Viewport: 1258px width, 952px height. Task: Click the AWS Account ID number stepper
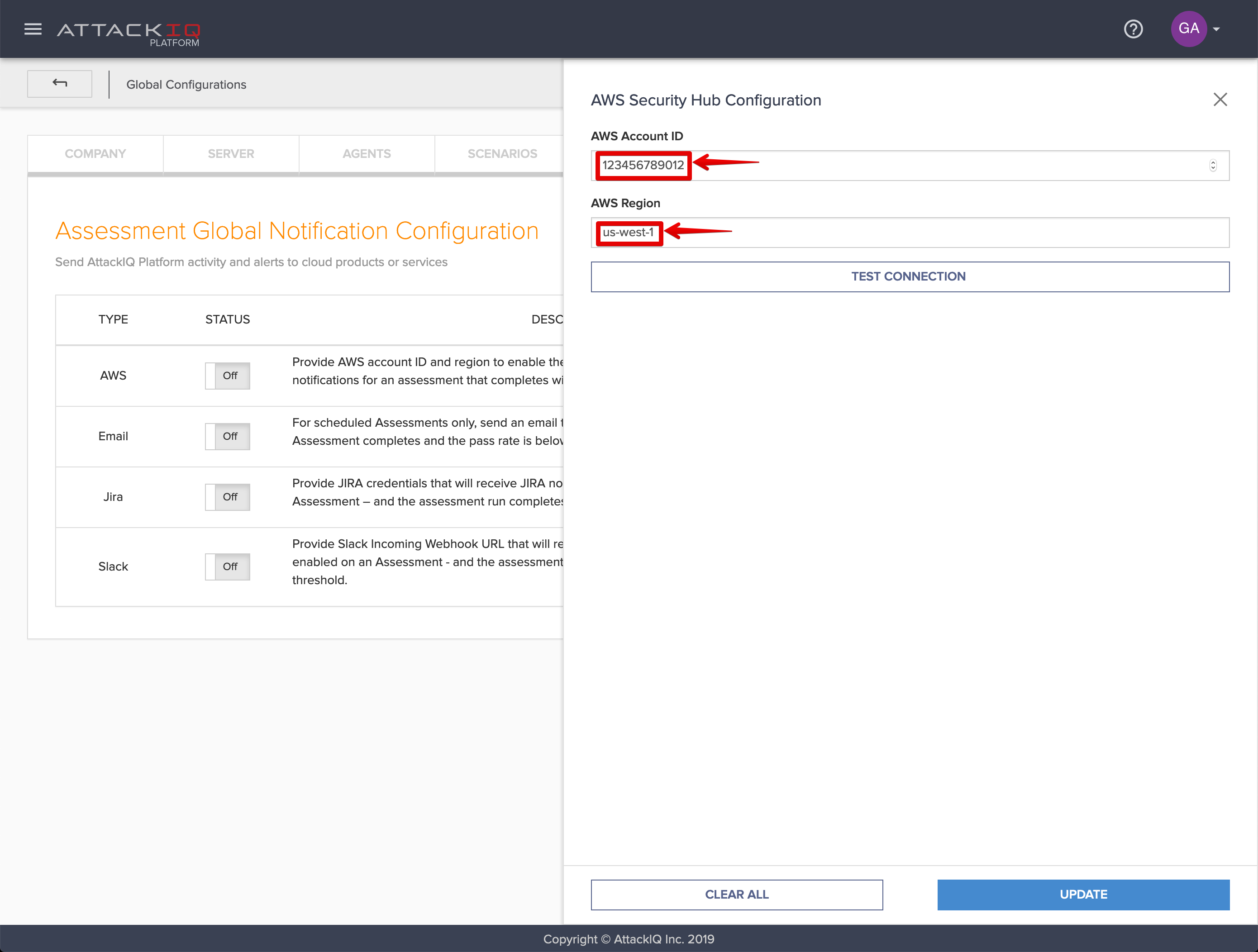[1212, 166]
